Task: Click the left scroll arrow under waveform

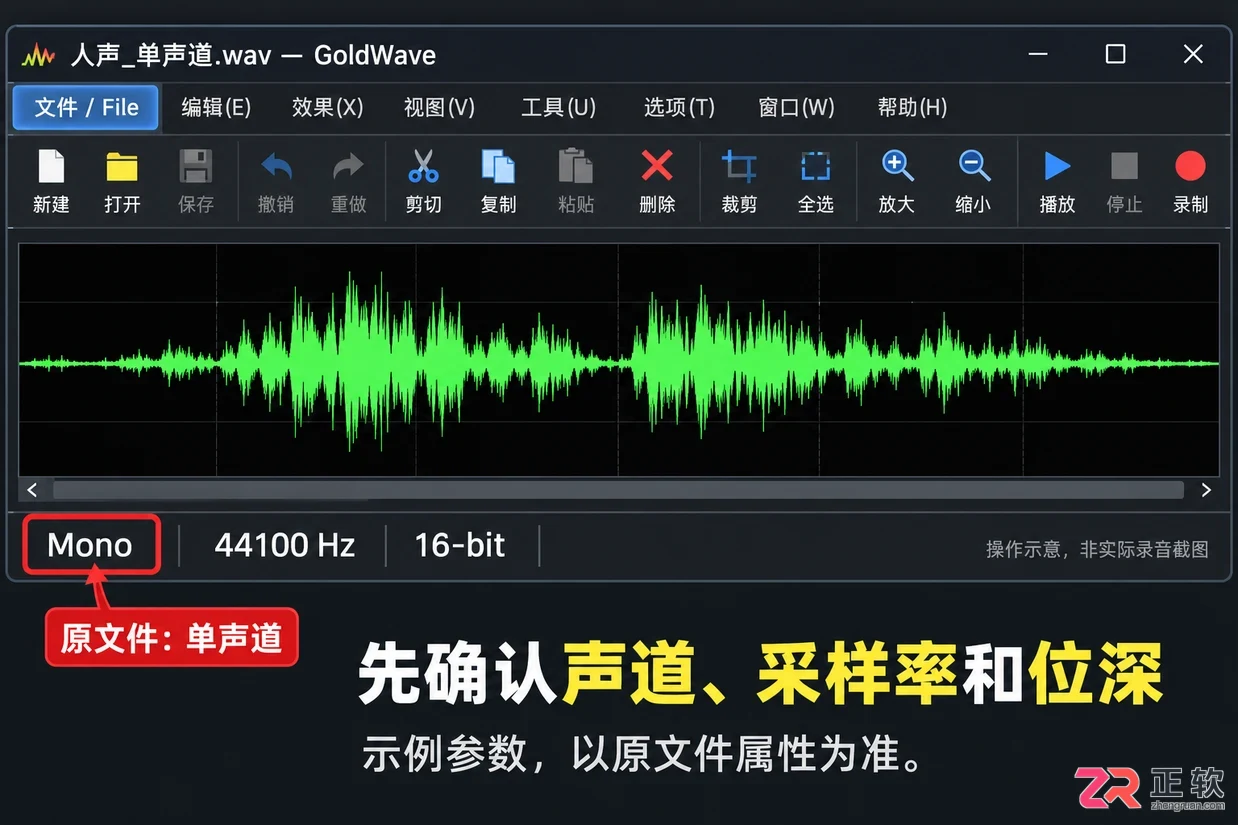Action: (x=32, y=490)
